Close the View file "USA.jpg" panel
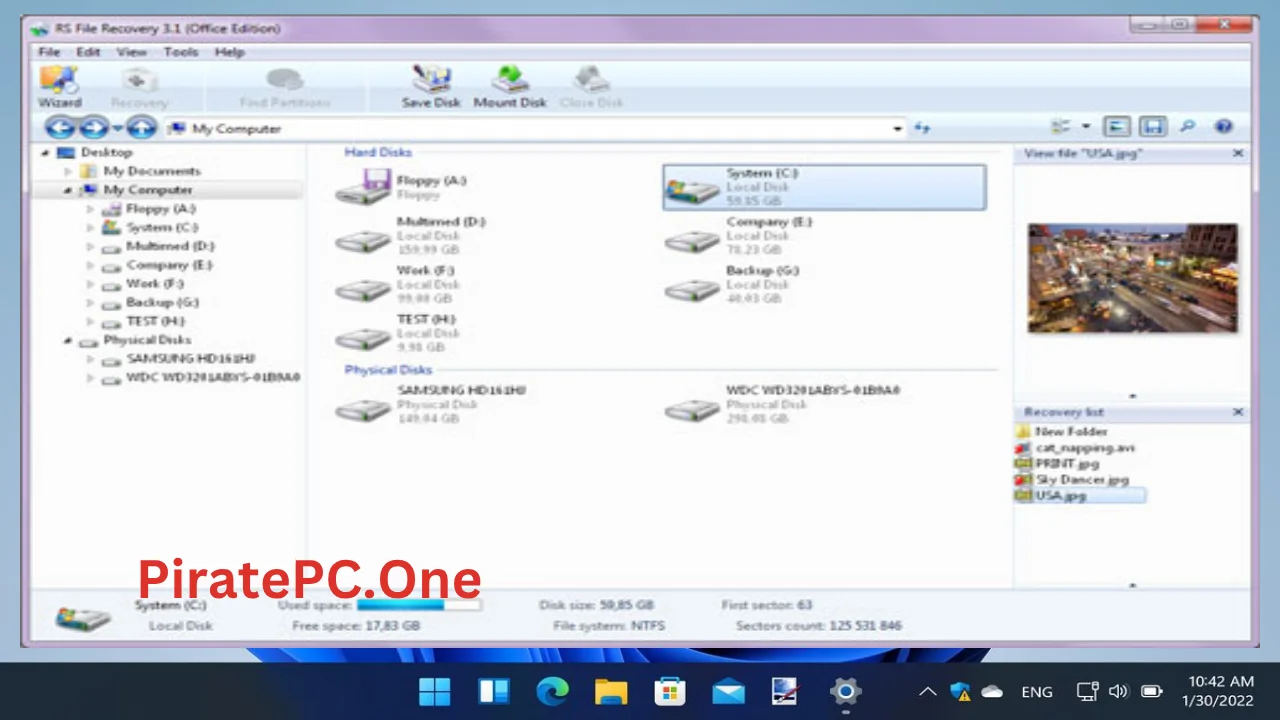This screenshot has width=1280, height=720. [x=1238, y=153]
